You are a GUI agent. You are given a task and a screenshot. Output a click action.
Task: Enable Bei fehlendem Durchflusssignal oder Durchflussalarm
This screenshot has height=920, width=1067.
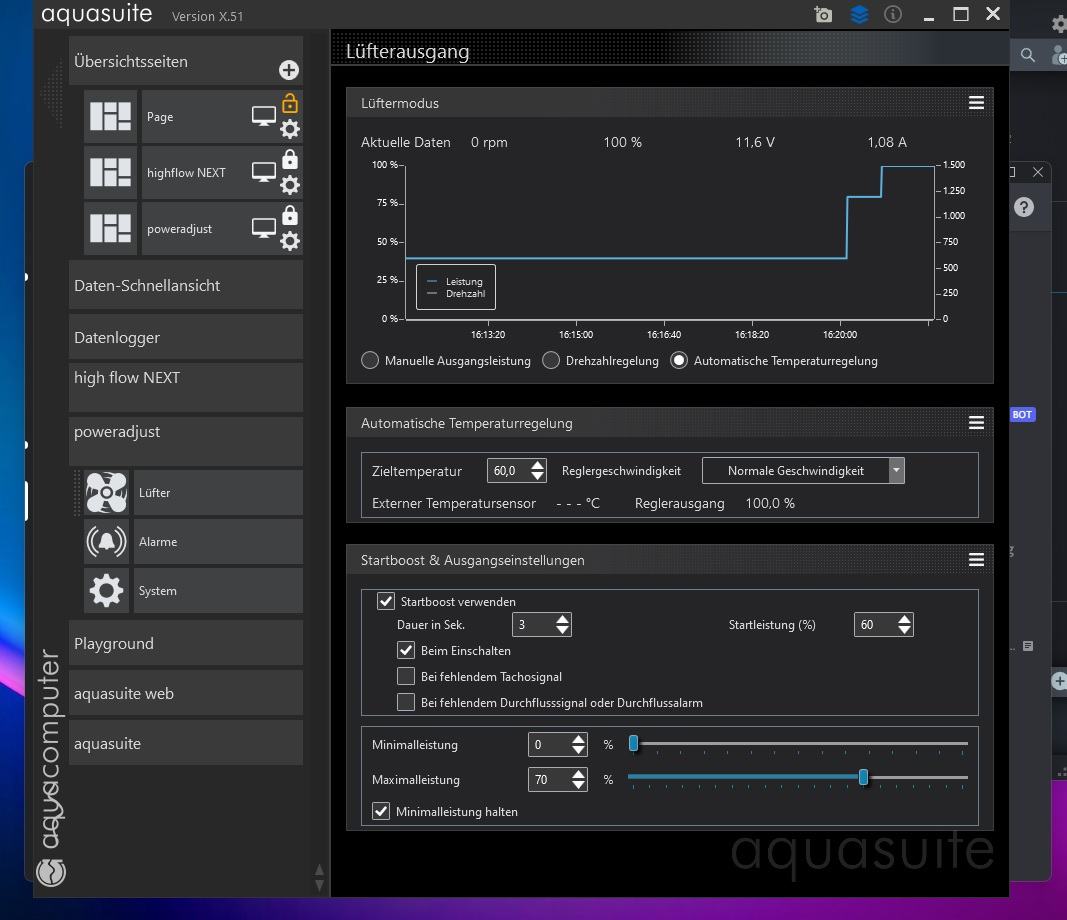click(x=406, y=702)
